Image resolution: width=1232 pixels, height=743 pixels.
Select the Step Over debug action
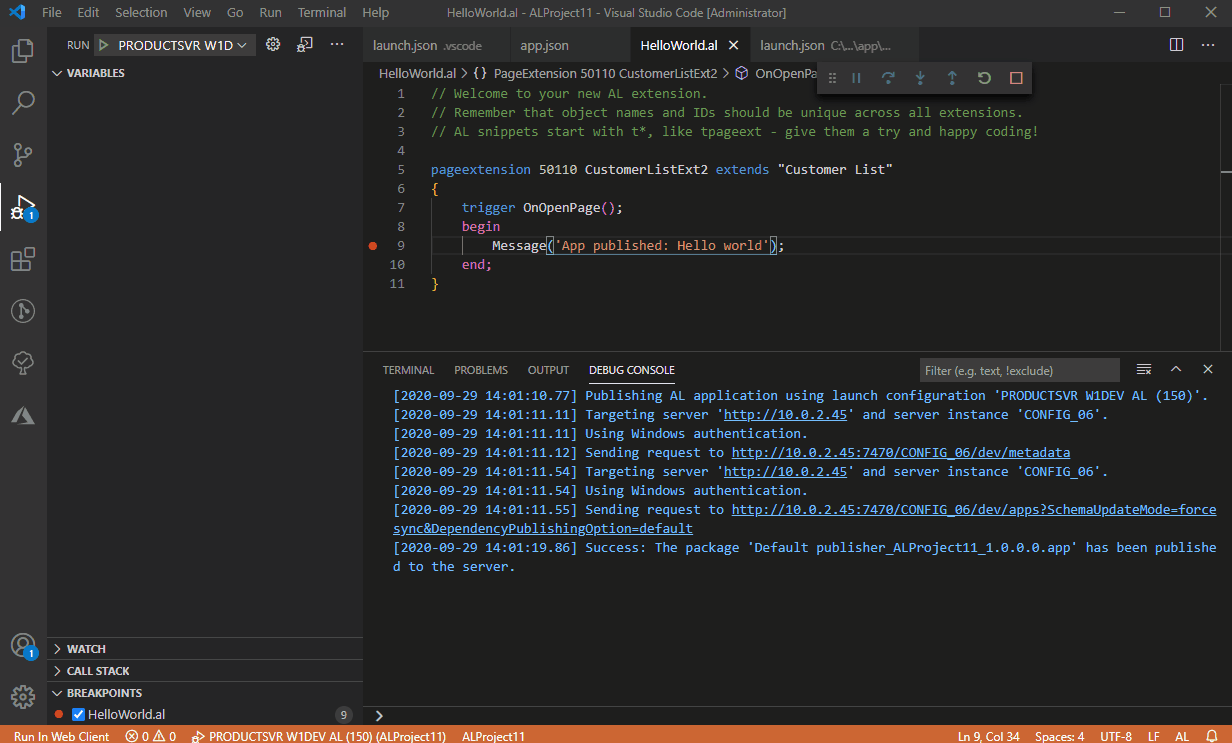pyautogui.click(x=888, y=77)
